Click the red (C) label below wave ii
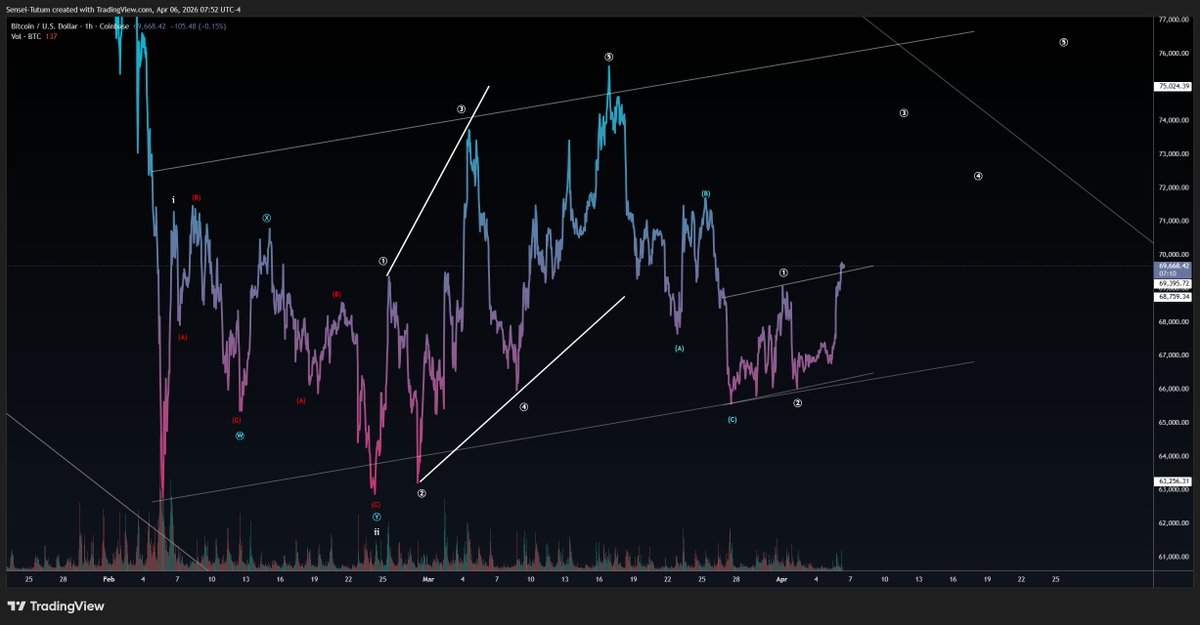Viewport: 1200px width, 625px height. coord(376,505)
